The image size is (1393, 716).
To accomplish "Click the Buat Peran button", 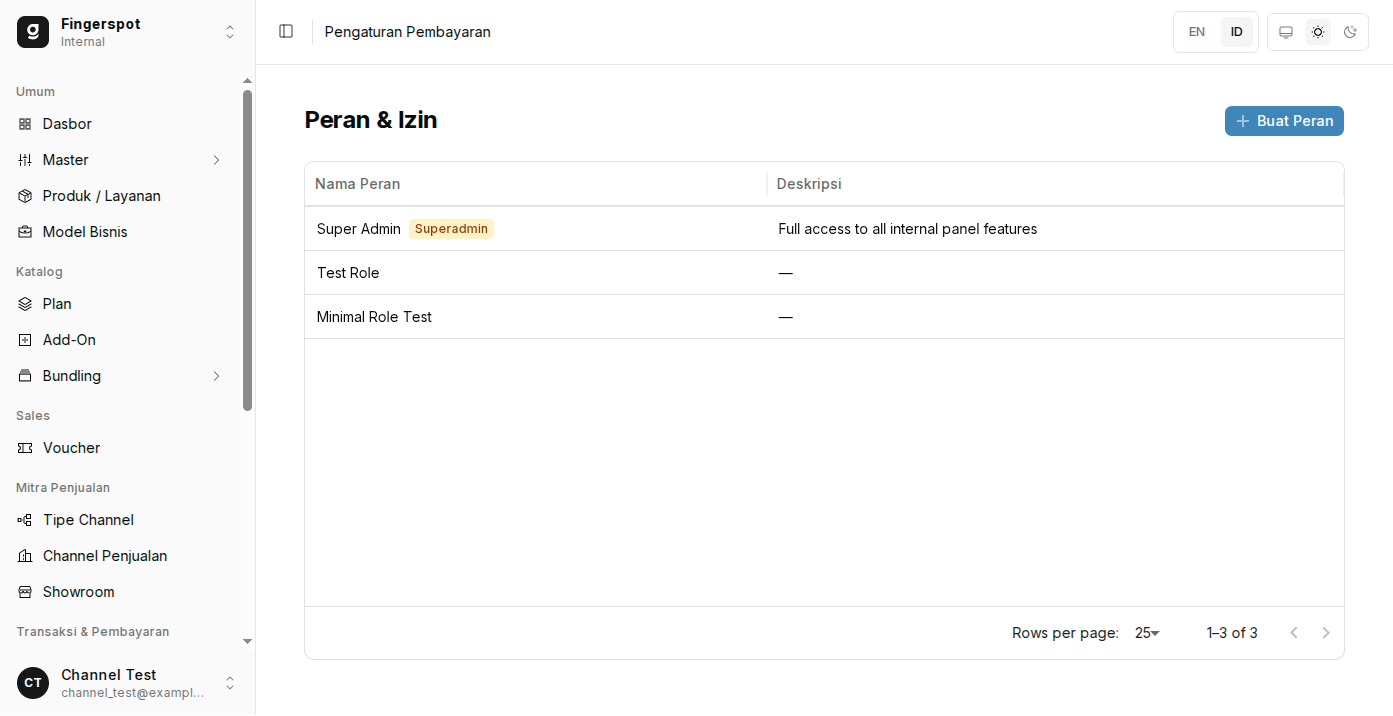I will coord(1284,121).
